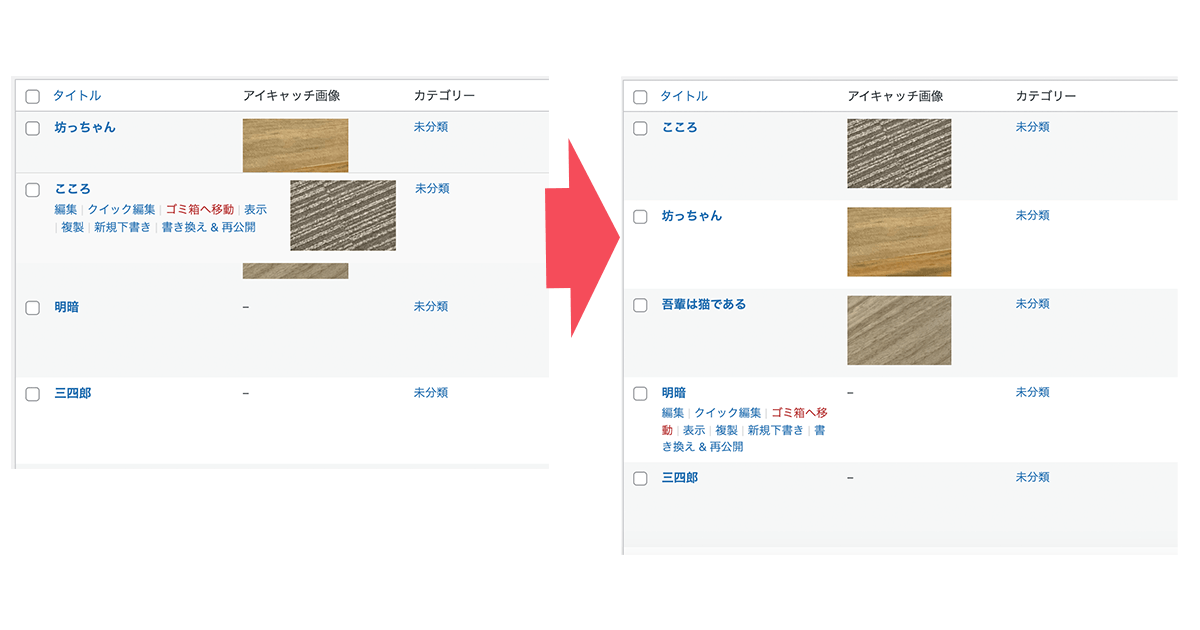Click the アイキャッチ画像 column header, left list
The width and height of the screenshot is (1200, 630).
(292, 96)
